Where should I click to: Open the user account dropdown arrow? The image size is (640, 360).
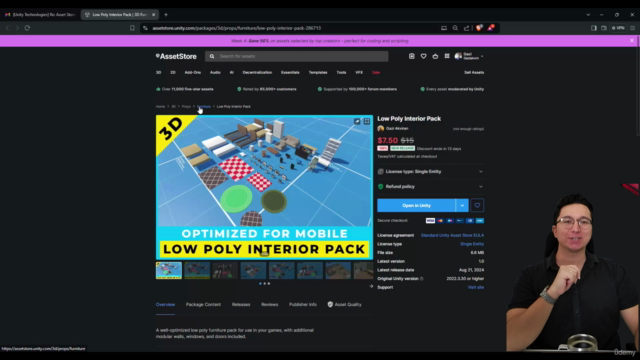click(482, 56)
